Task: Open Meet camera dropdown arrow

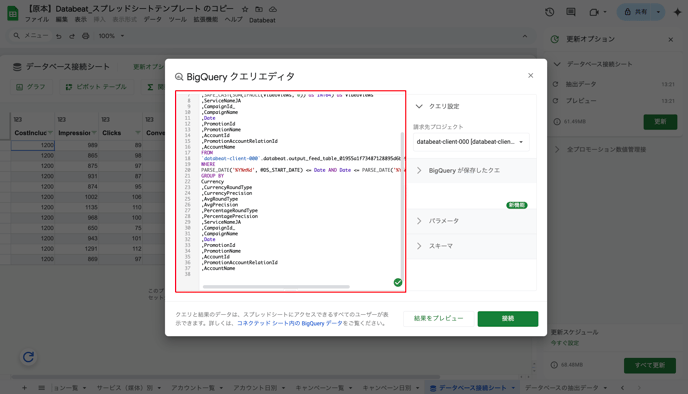Action: 605,12
